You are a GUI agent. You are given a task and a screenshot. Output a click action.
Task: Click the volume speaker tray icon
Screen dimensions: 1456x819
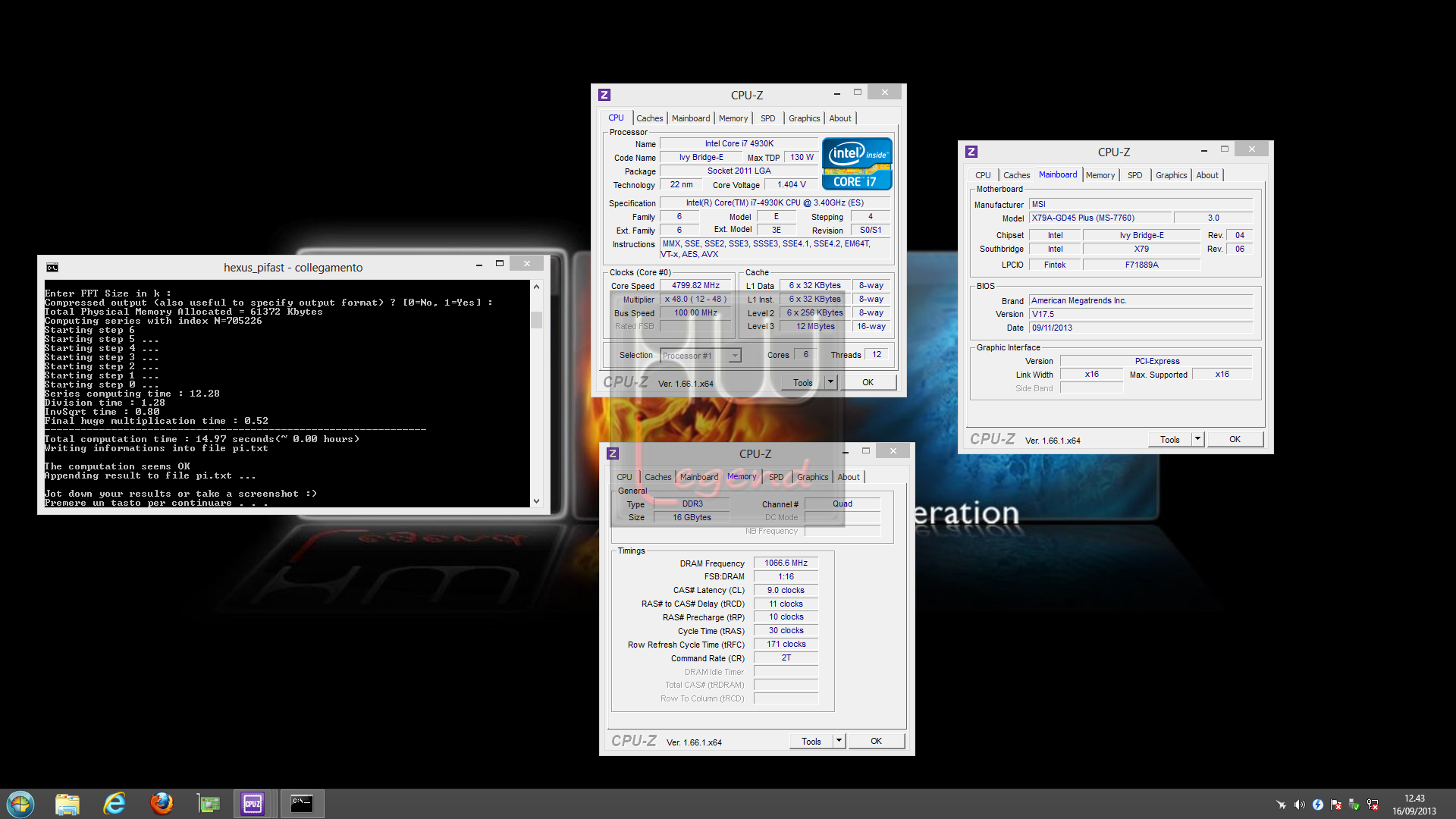(1299, 805)
